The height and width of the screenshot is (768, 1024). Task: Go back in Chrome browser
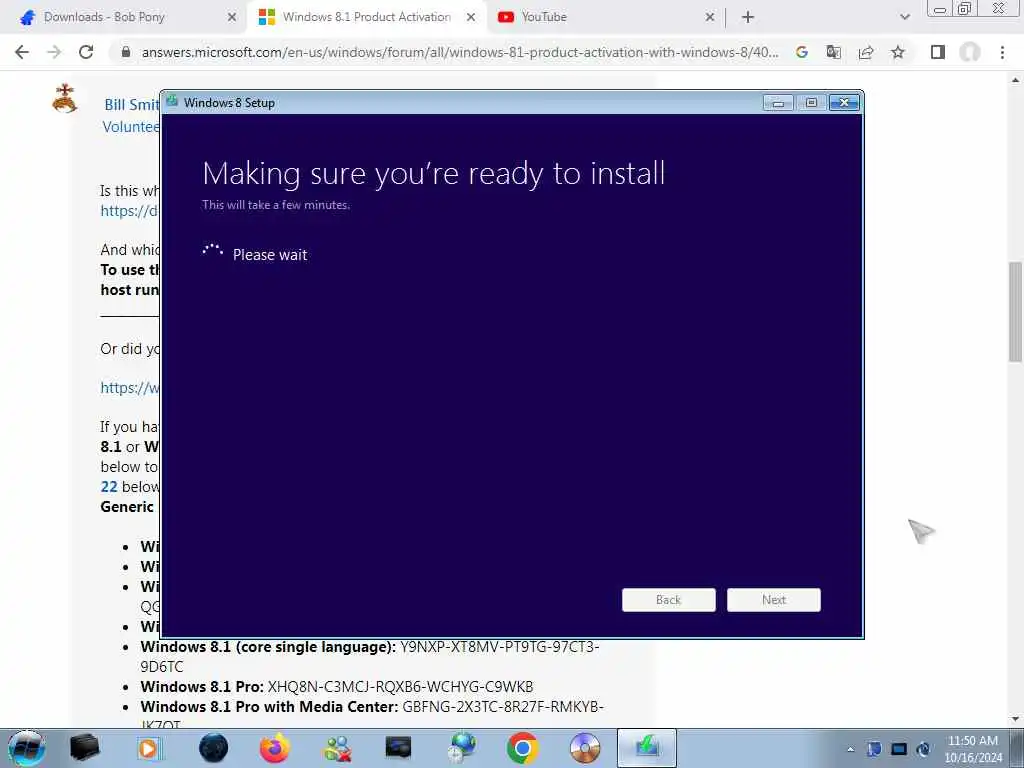click(22, 52)
